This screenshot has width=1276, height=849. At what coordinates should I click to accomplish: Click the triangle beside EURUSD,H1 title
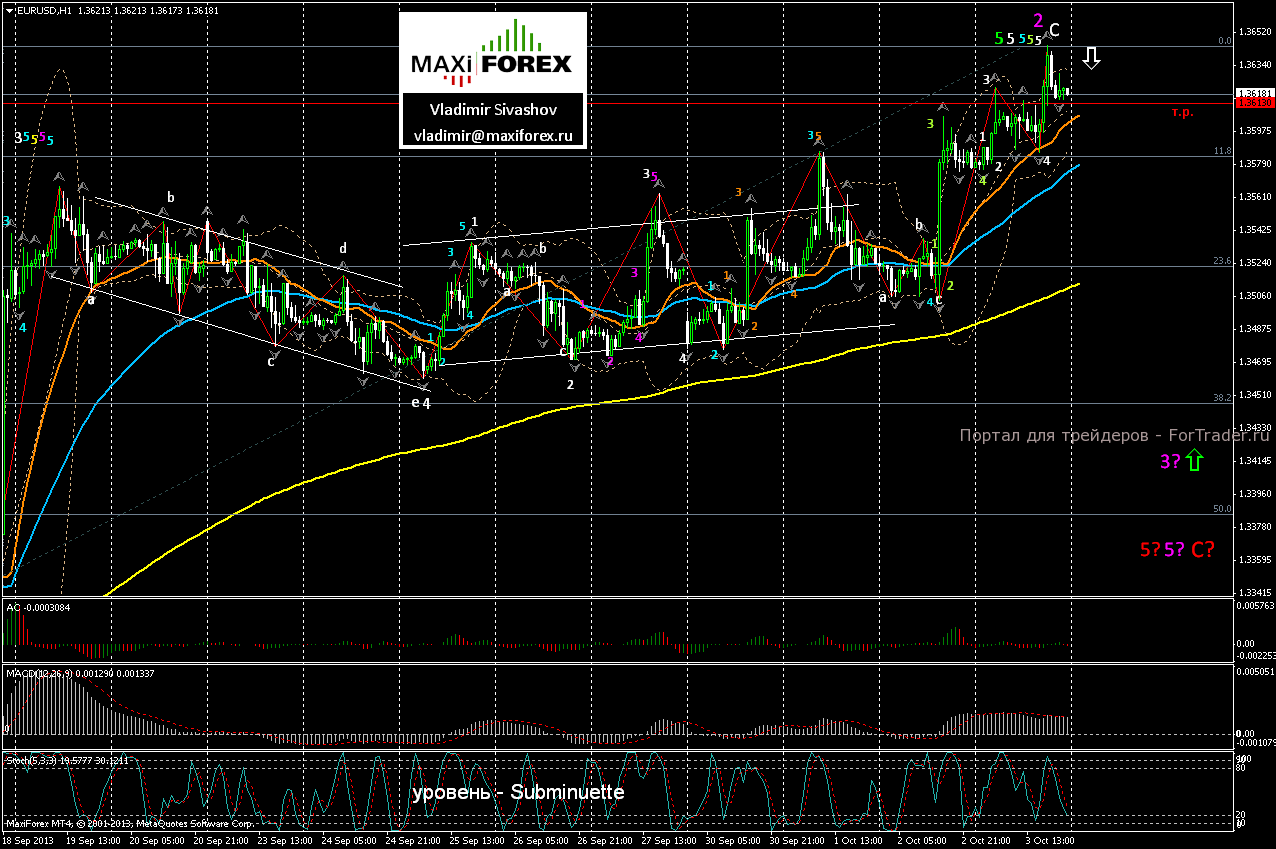tap(9, 10)
